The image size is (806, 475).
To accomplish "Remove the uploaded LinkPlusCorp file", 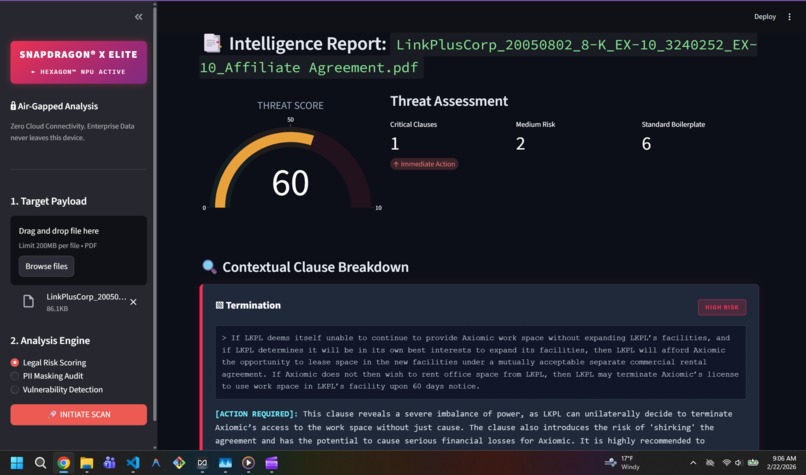I will 133,302.
